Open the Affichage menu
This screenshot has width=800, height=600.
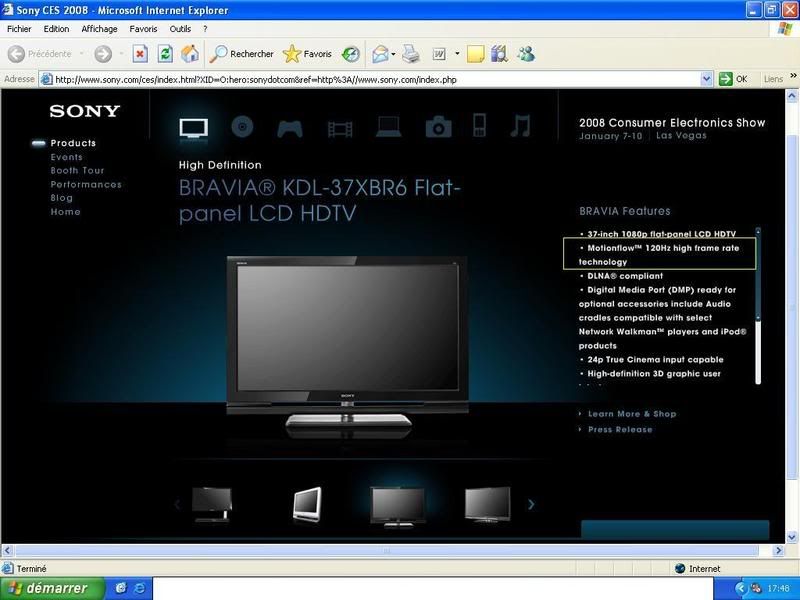pos(99,29)
